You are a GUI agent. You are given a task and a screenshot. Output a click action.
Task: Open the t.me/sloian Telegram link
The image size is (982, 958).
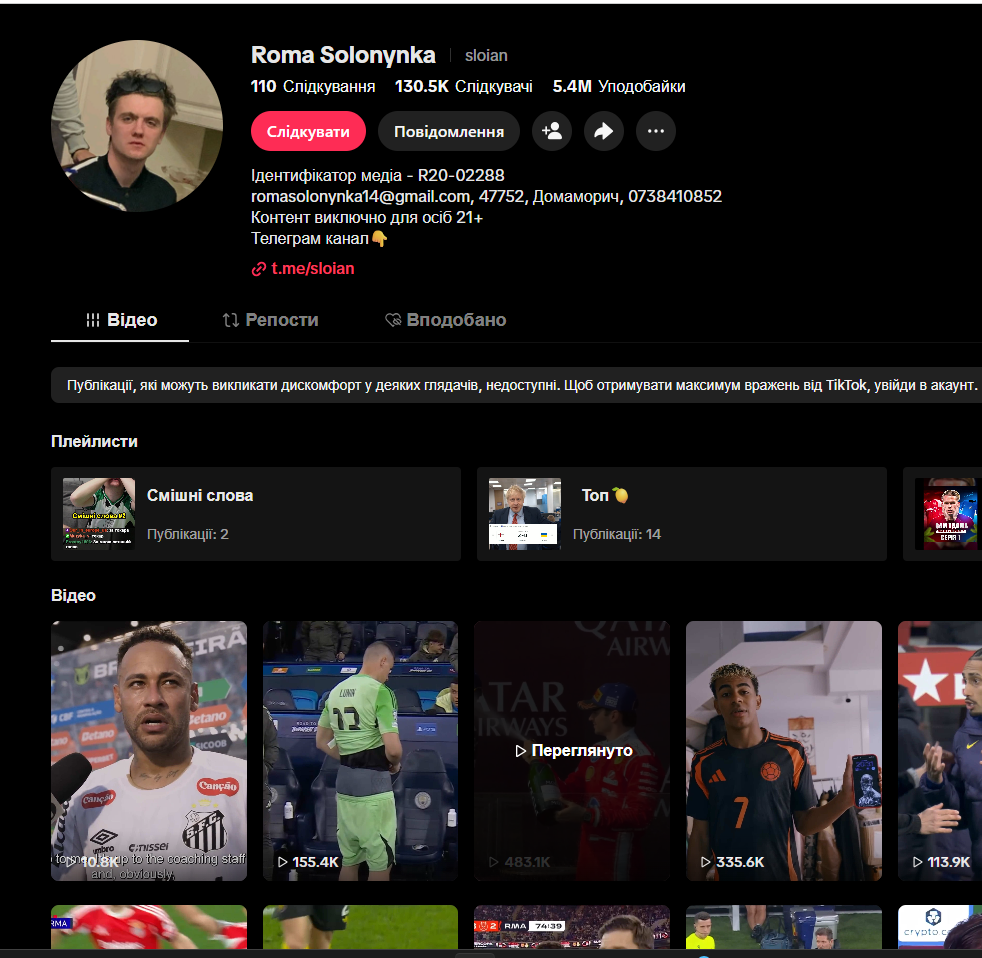point(312,269)
